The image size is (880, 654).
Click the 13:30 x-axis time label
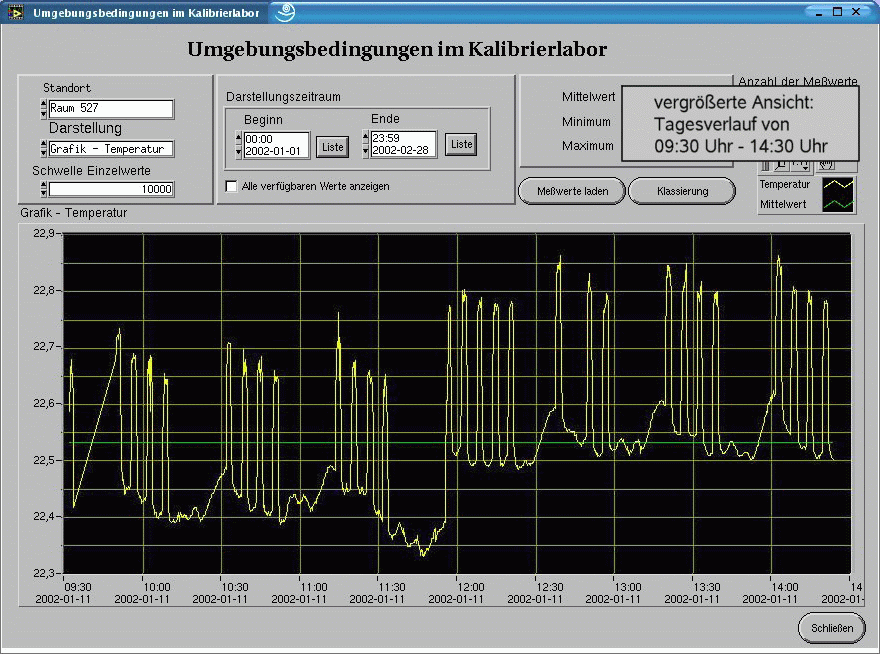(x=707, y=587)
